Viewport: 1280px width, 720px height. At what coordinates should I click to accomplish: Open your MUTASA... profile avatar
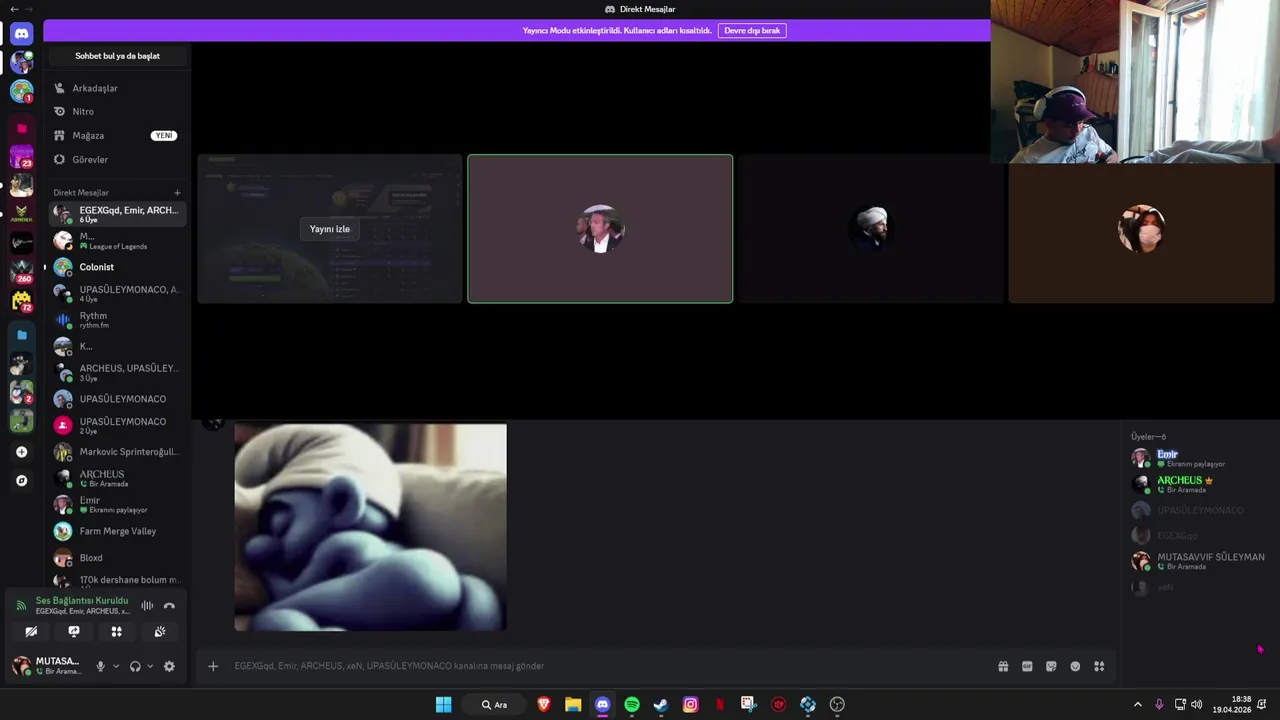21,666
